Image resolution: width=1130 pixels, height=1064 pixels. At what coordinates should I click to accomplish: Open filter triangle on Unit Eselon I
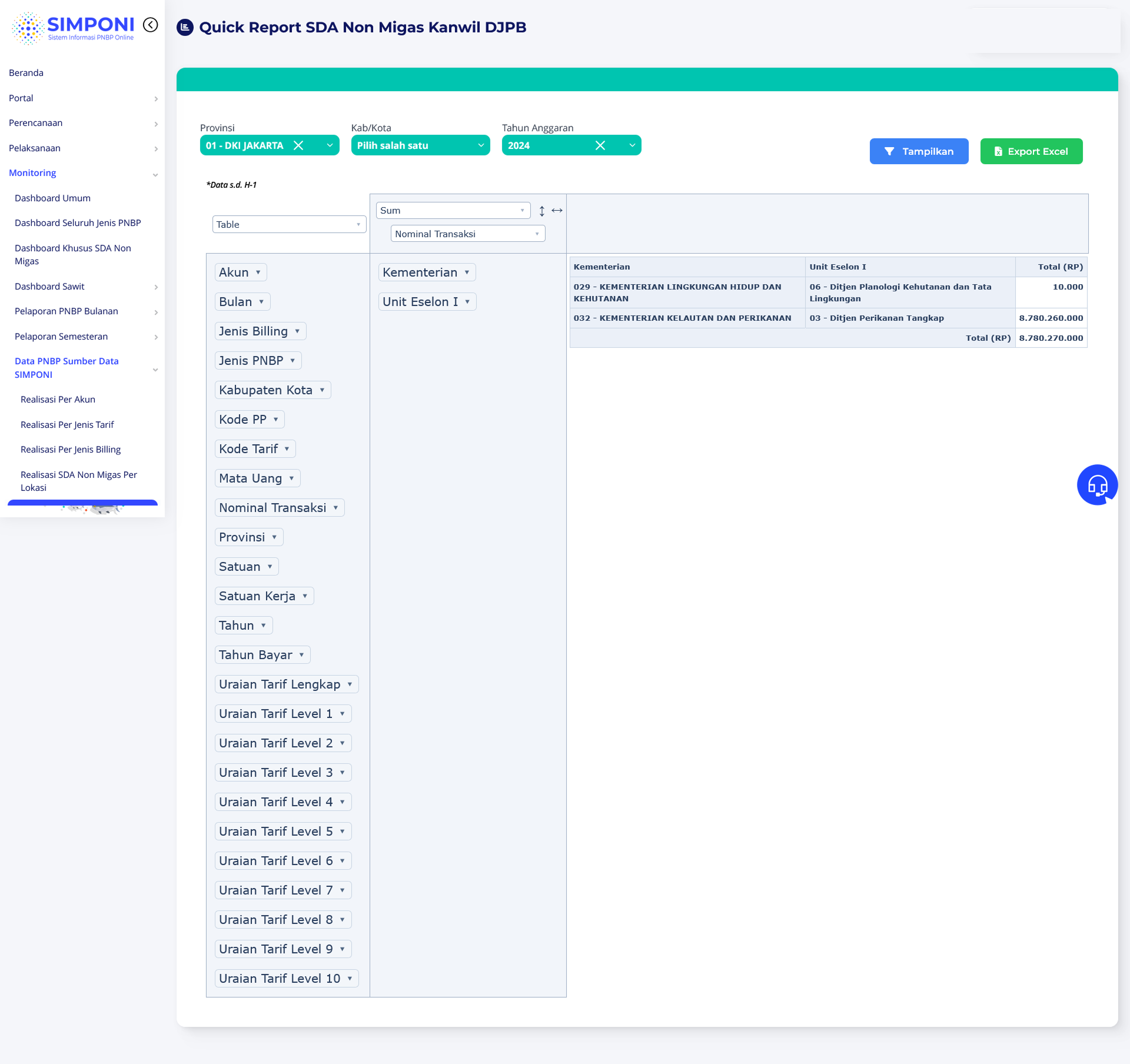[x=467, y=302]
